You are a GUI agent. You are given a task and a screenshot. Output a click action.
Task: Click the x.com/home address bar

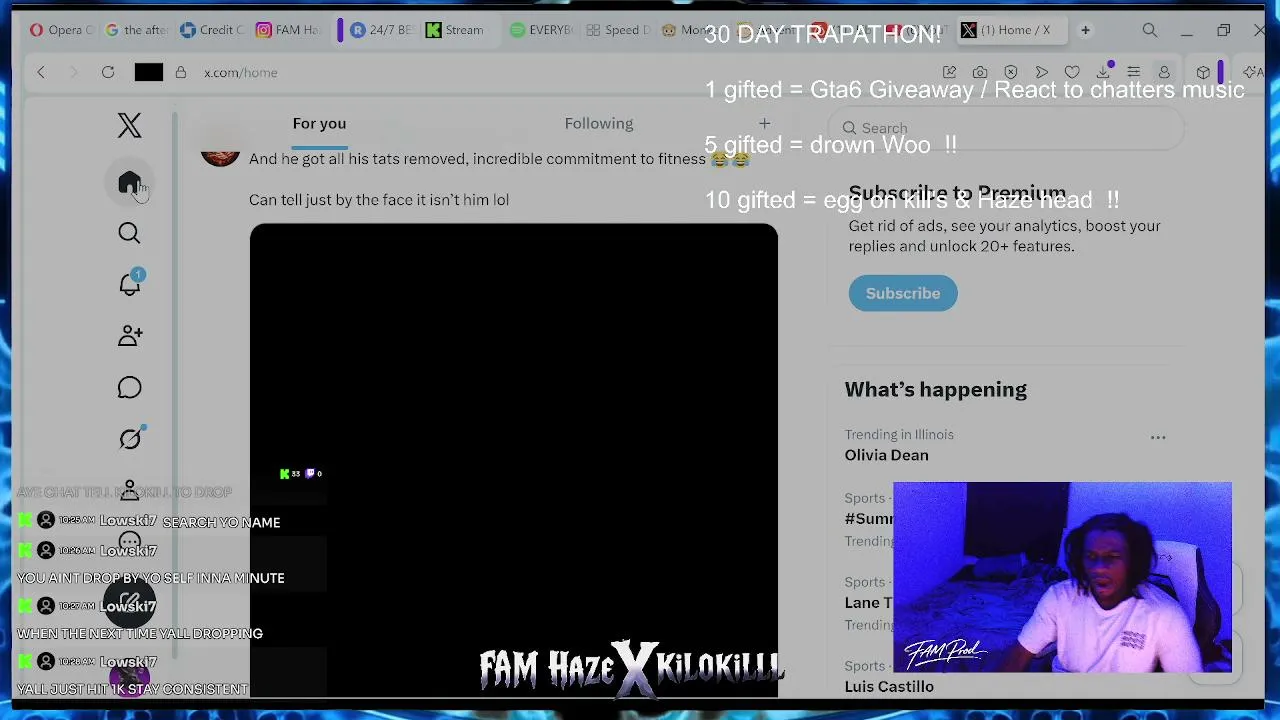click(x=241, y=72)
